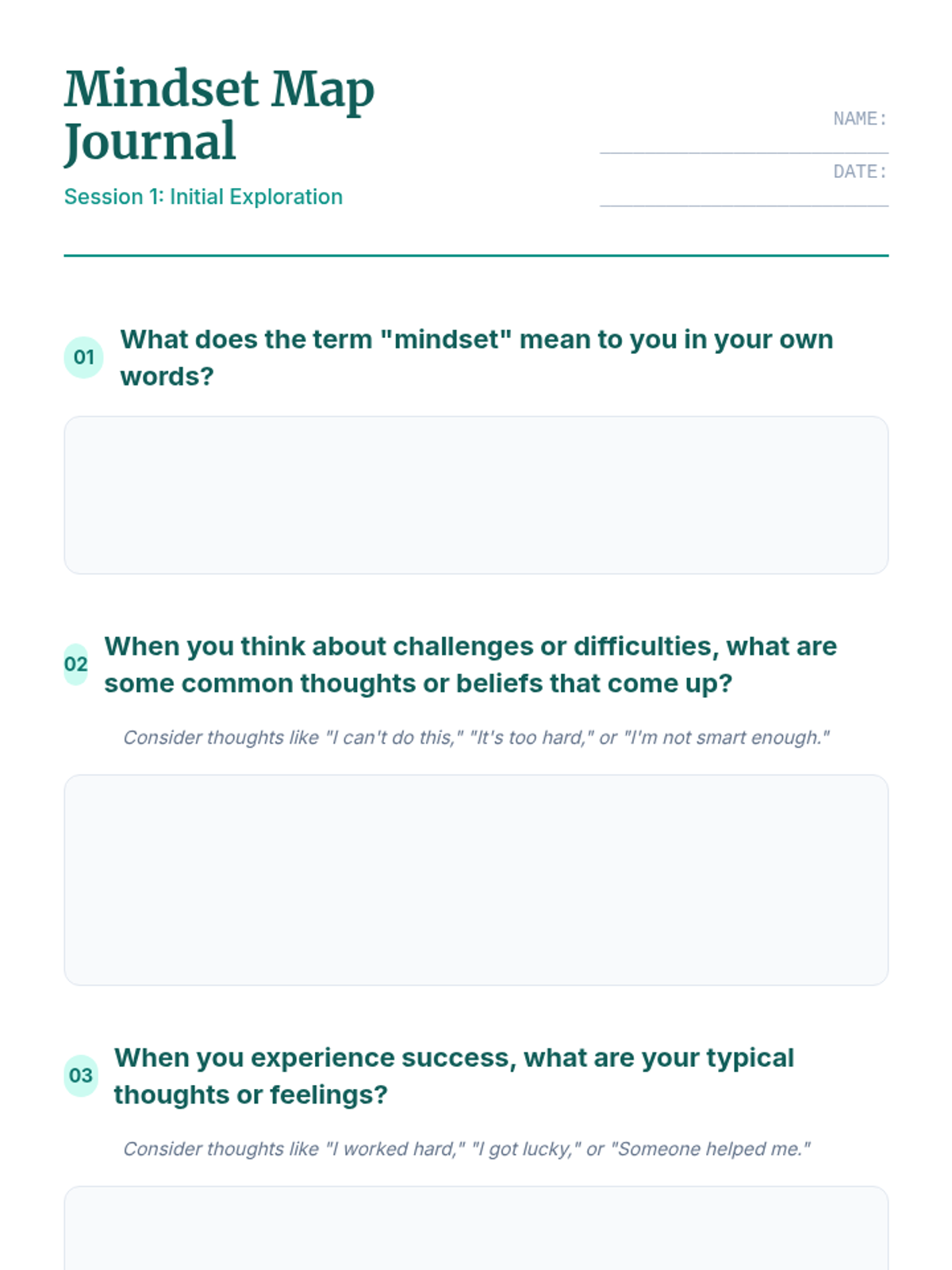Screen dimensions: 952x1270
Task: Click the 03 question number badge
Action: pos(81,1076)
